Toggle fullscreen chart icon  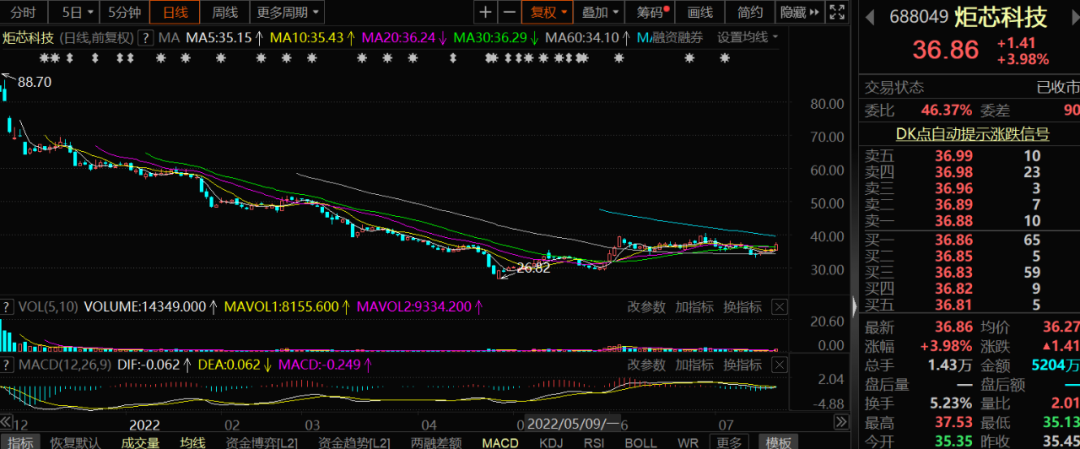pyautogui.click(x=837, y=12)
